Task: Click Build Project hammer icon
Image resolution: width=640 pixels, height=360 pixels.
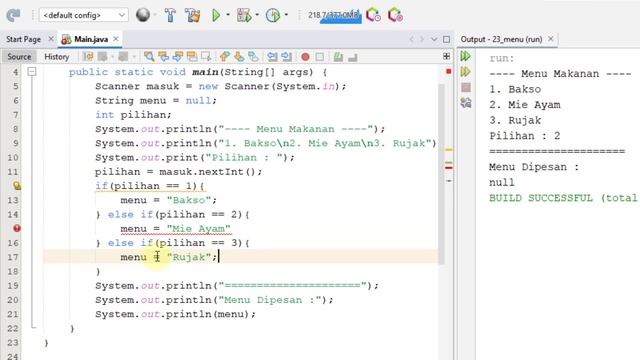Action: click(170, 15)
